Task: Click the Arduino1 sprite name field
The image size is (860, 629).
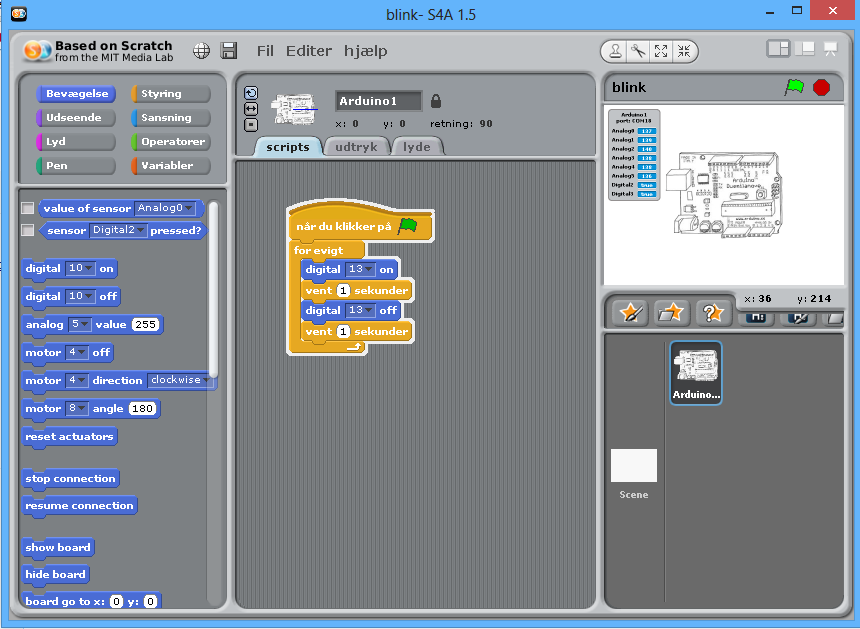Action: pyautogui.click(x=378, y=101)
